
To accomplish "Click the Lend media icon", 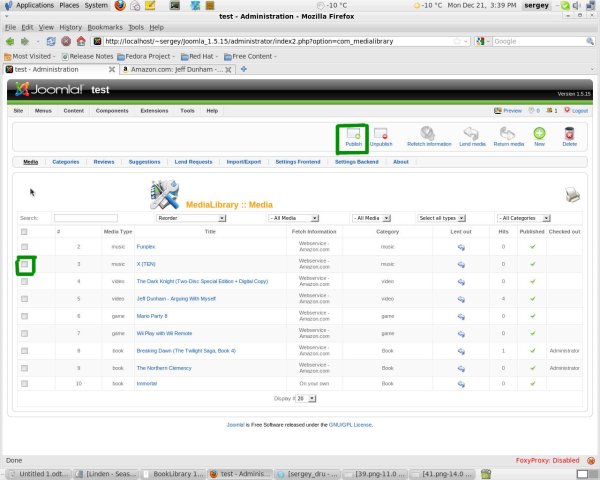I will pyautogui.click(x=471, y=133).
